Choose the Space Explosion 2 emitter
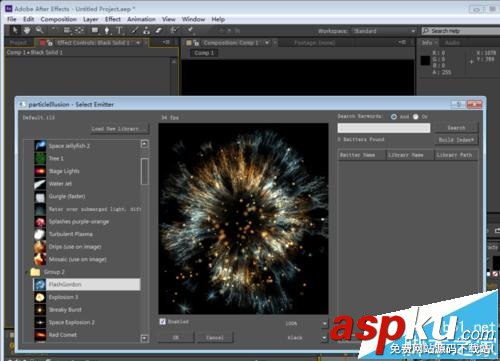 click(x=87, y=322)
